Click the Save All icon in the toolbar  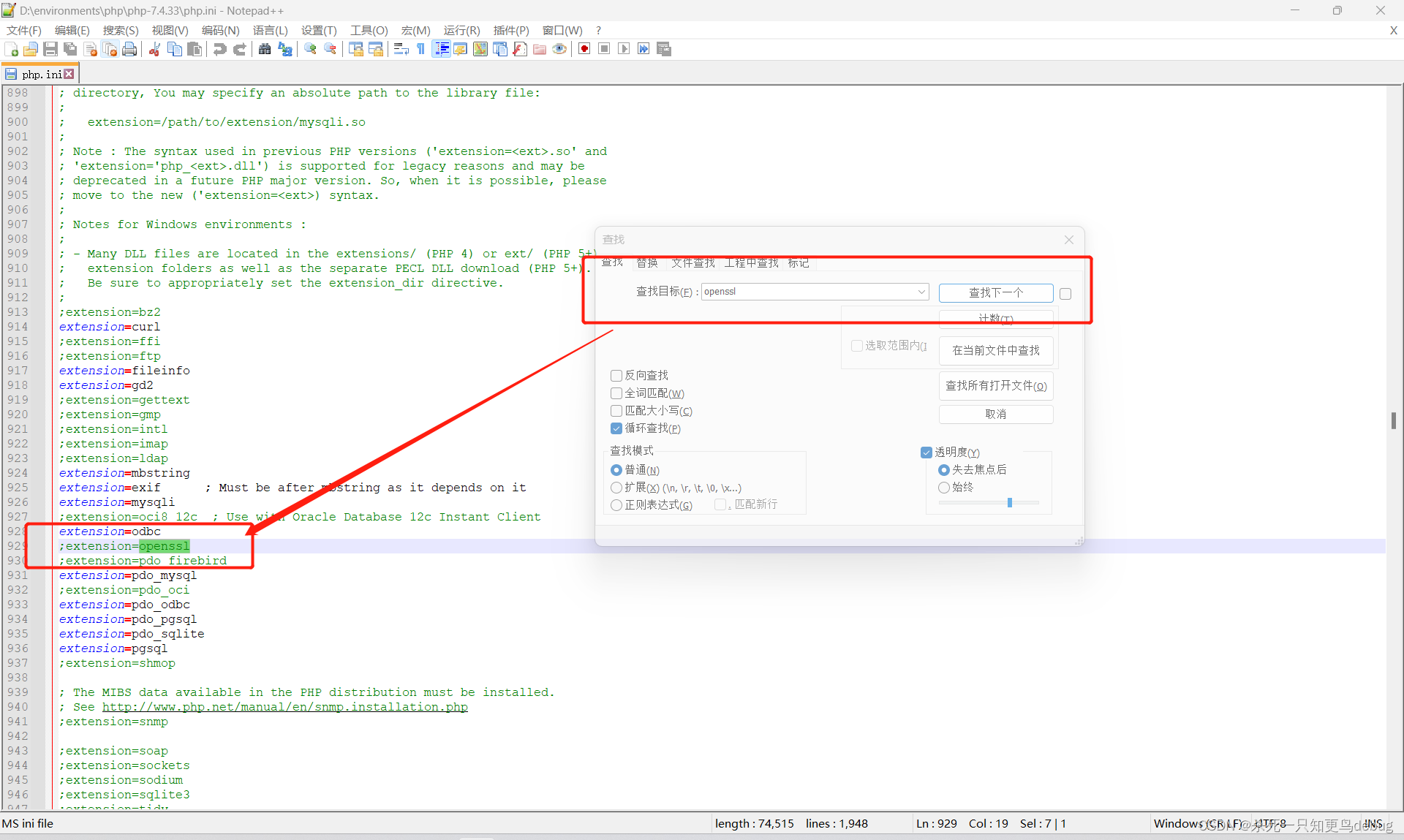point(69,49)
